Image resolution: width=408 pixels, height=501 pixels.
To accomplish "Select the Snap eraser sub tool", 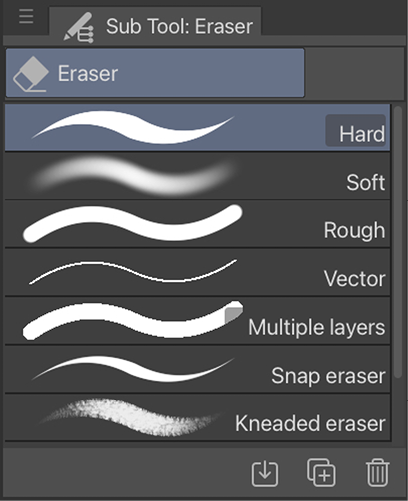I will click(197, 369).
